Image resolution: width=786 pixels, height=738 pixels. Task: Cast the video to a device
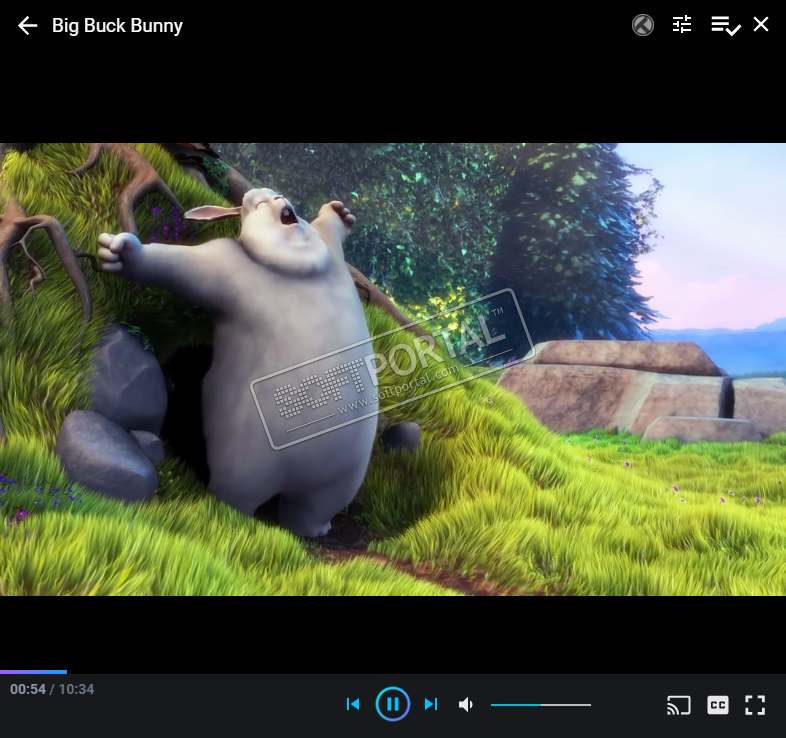(679, 705)
